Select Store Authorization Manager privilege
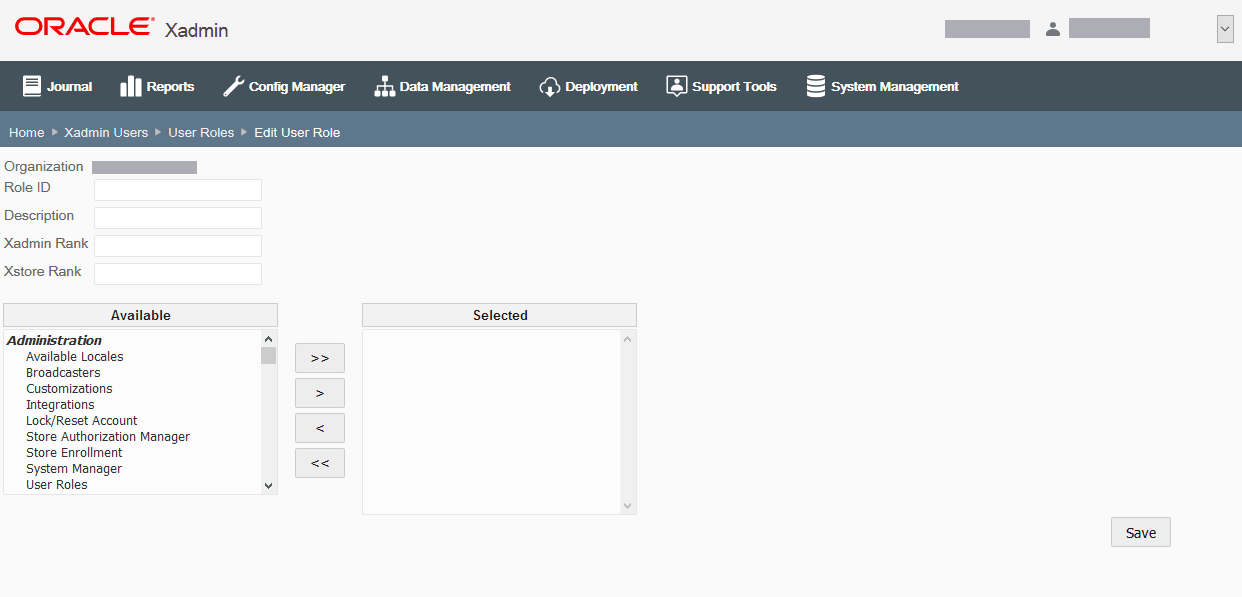The height and width of the screenshot is (597, 1242). [107, 436]
